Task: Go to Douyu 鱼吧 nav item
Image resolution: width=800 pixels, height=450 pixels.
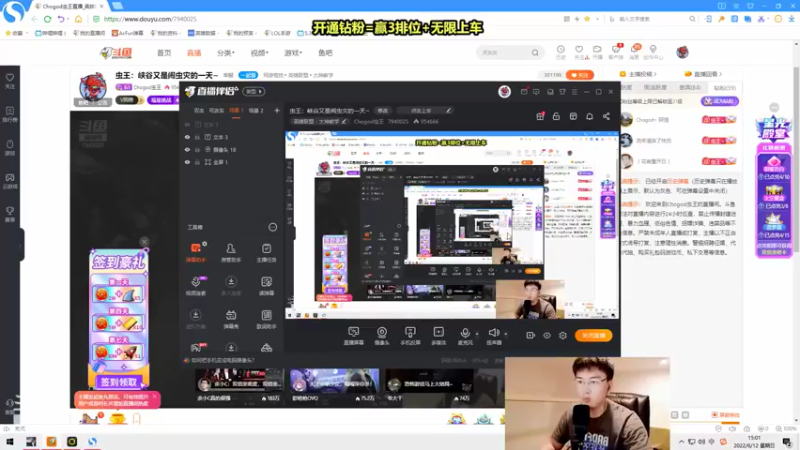Action: pyautogui.click(x=325, y=53)
